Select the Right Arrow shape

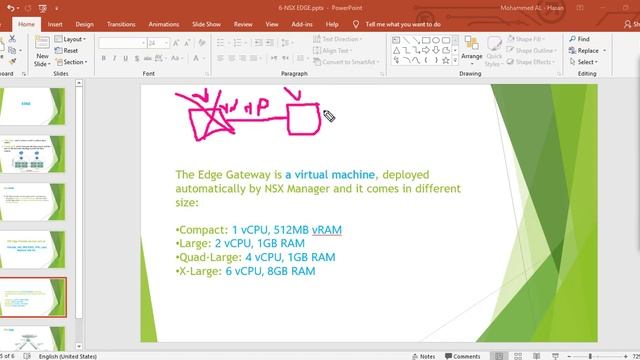[426, 50]
